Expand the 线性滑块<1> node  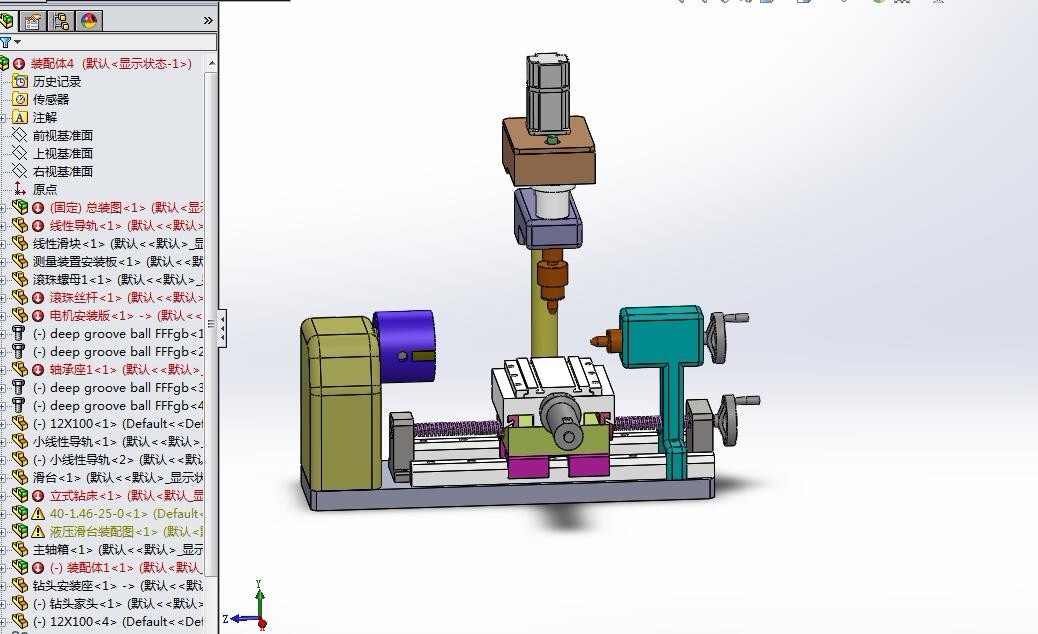(x=3, y=244)
